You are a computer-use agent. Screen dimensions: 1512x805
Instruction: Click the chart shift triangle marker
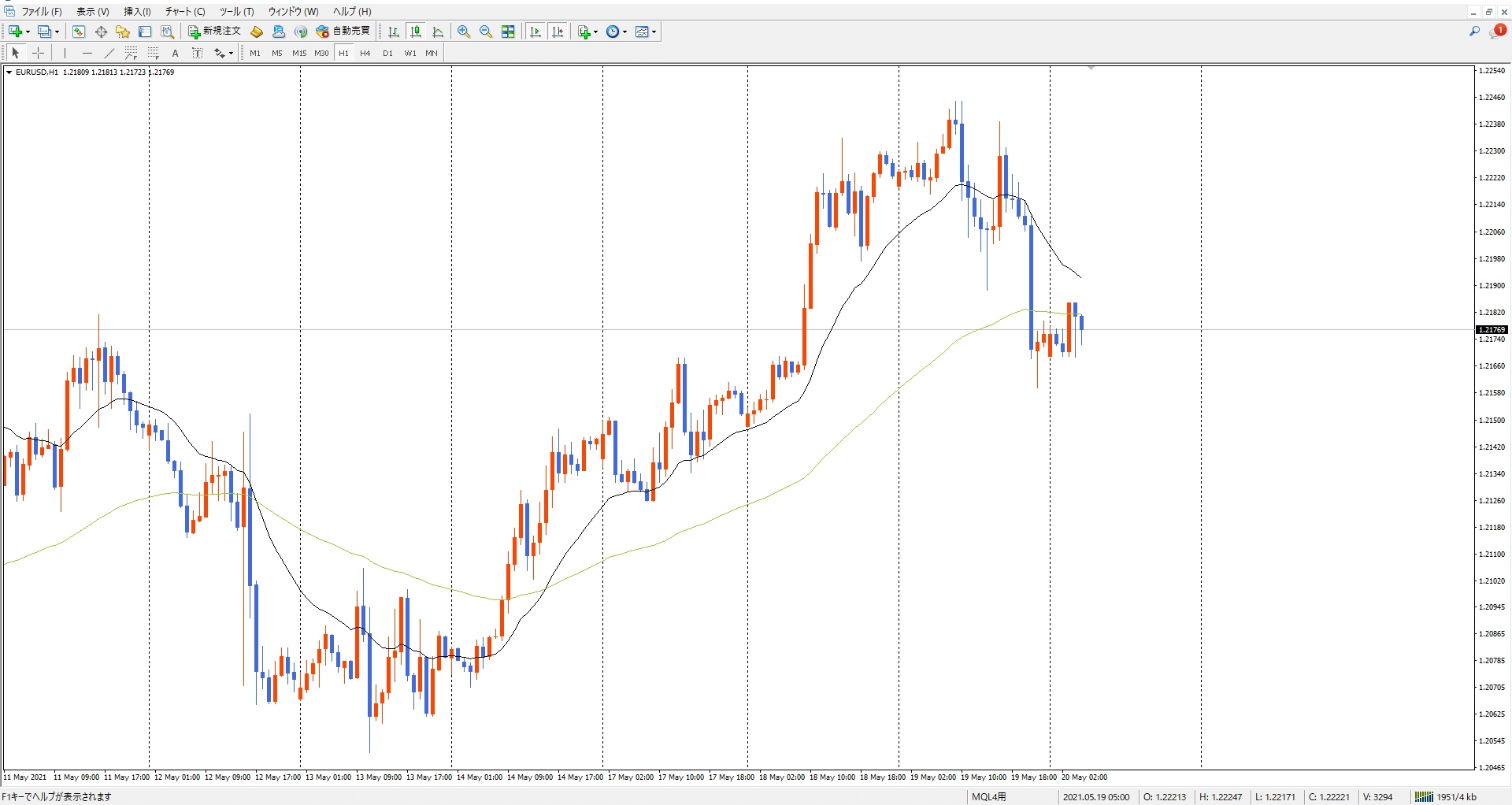(1091, 69)
